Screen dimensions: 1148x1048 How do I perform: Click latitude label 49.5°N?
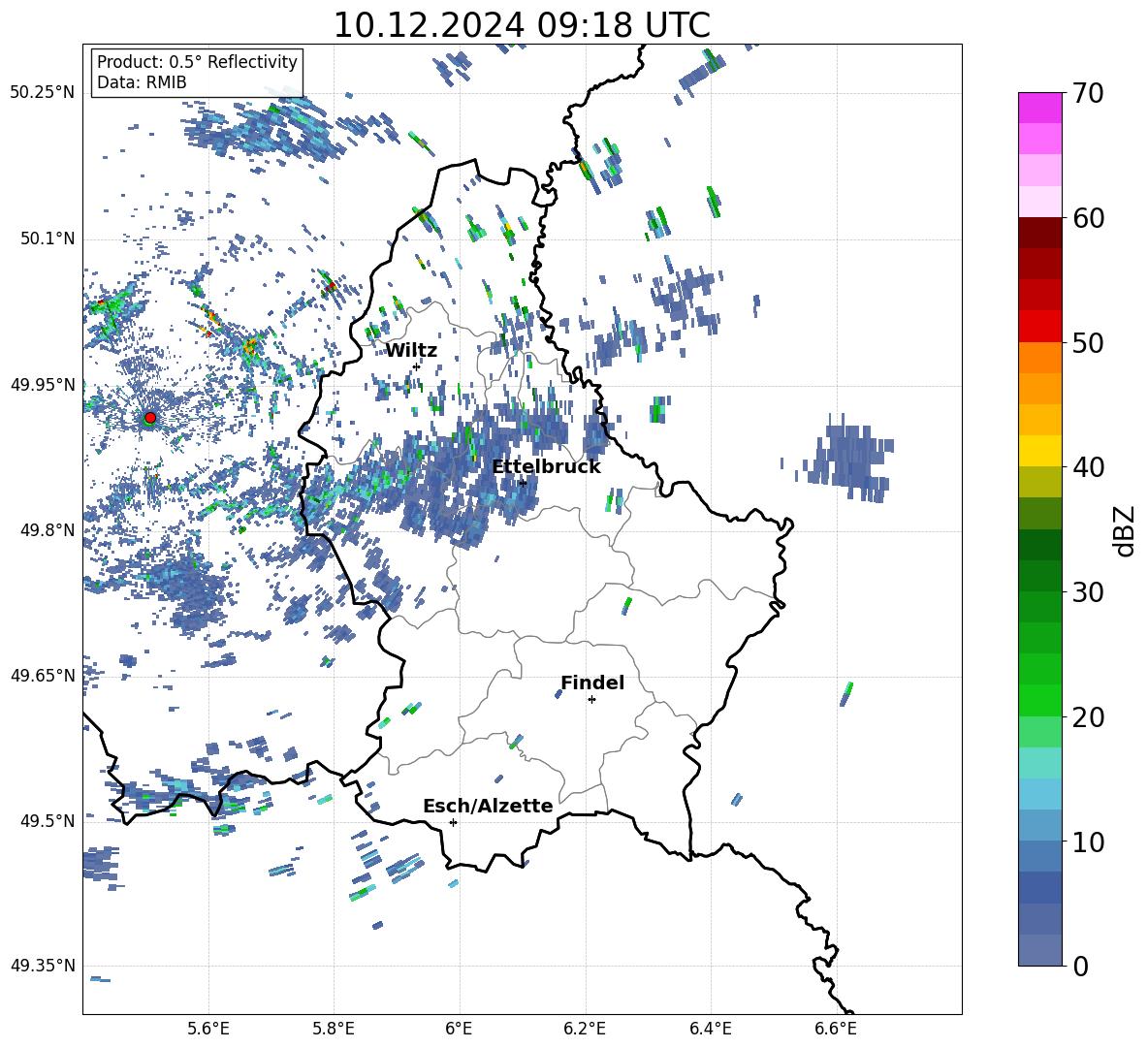point(48,820)
